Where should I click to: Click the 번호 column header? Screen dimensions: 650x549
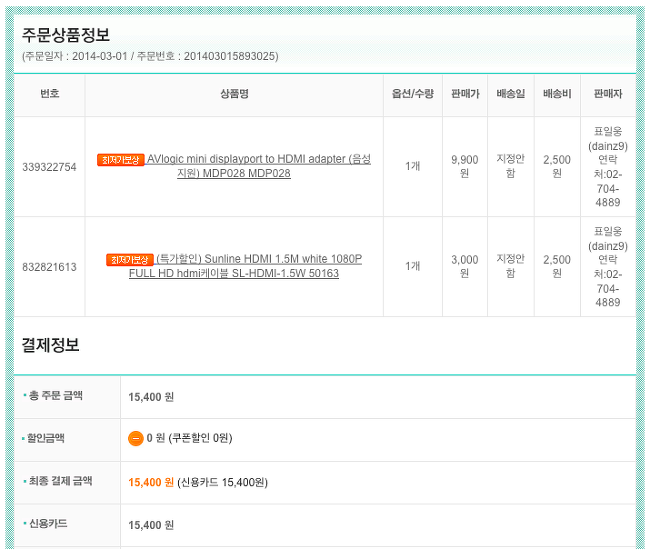coord(49,94)
